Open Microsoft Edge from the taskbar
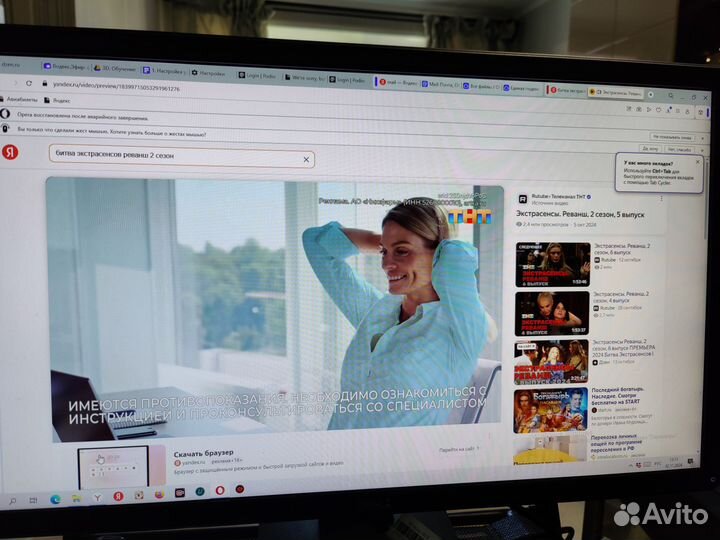 (x=55, y=498)
